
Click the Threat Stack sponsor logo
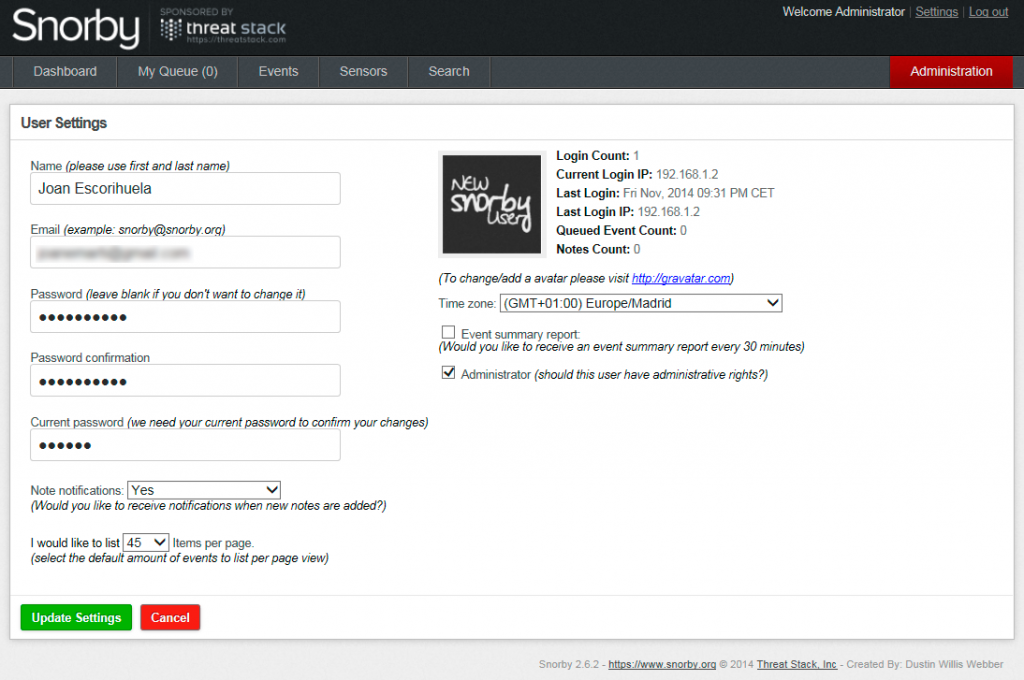click(223, 27)
